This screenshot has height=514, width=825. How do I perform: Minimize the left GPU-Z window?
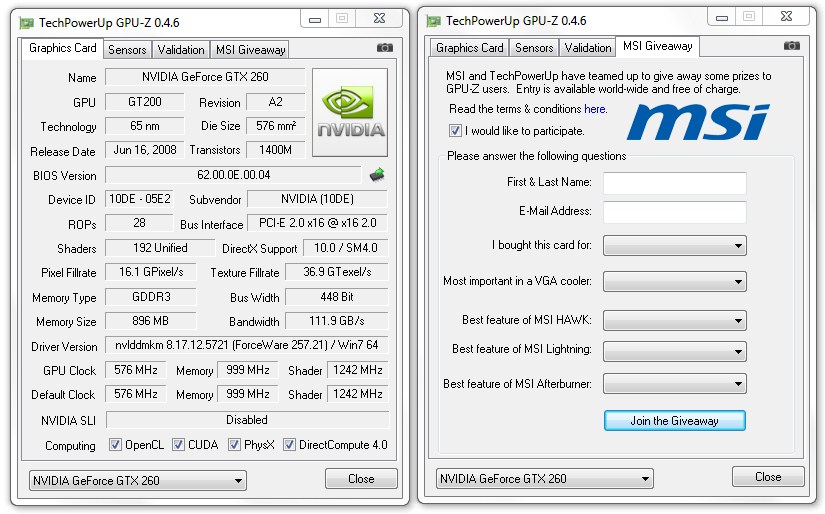(315, 19)
